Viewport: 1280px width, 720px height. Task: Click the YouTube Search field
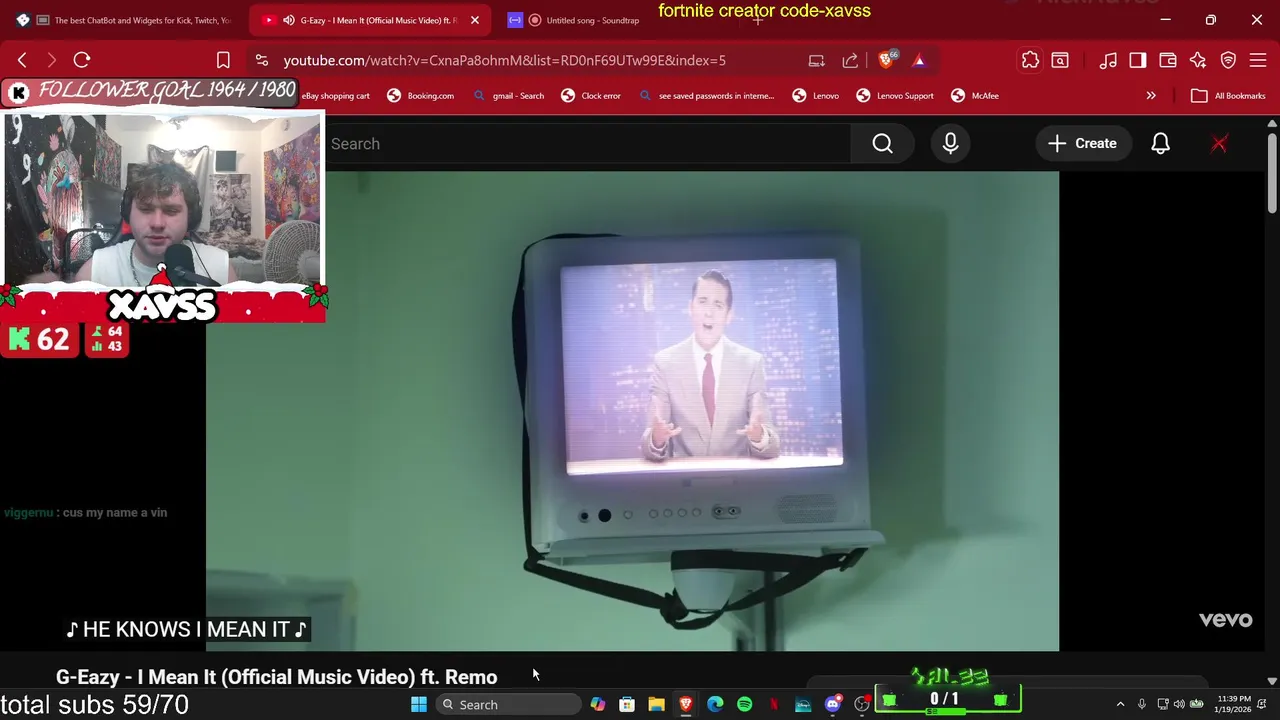588,144
